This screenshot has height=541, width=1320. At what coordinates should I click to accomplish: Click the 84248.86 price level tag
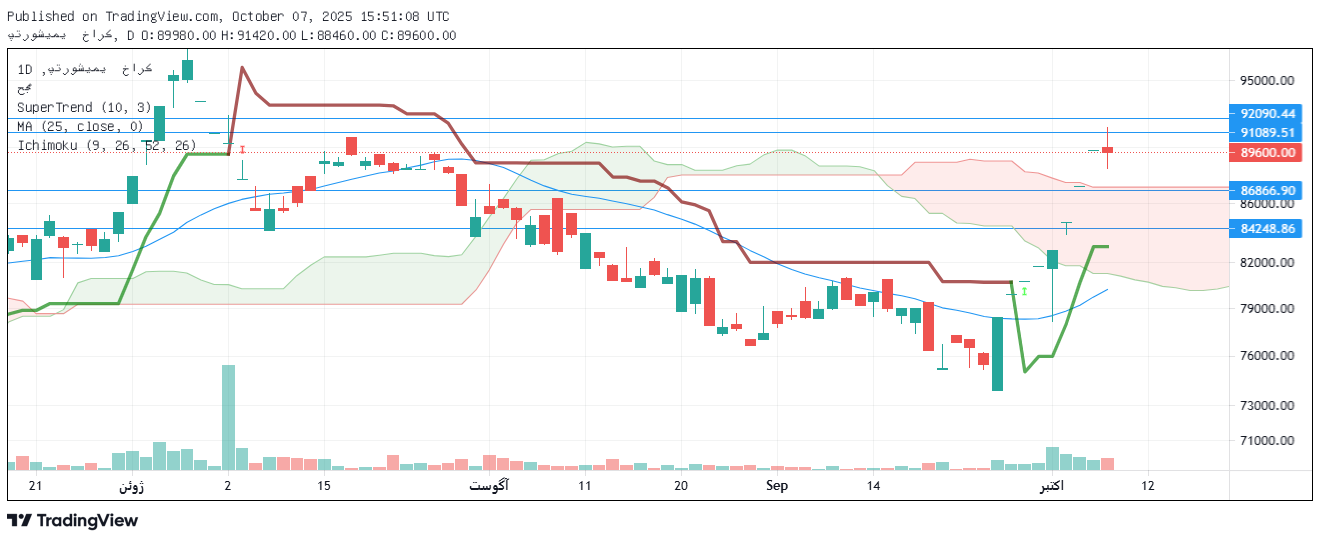pos(1267,229)
